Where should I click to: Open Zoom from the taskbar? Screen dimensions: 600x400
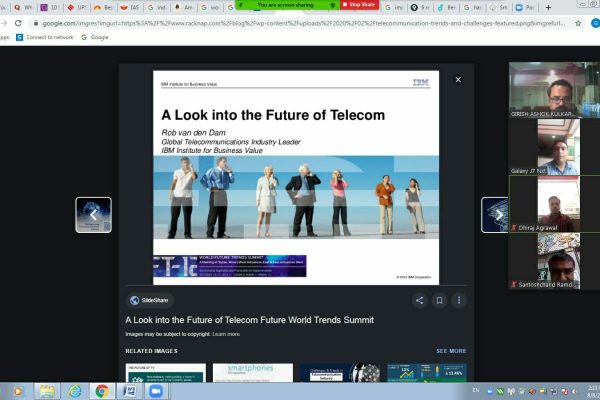[155, 391]
